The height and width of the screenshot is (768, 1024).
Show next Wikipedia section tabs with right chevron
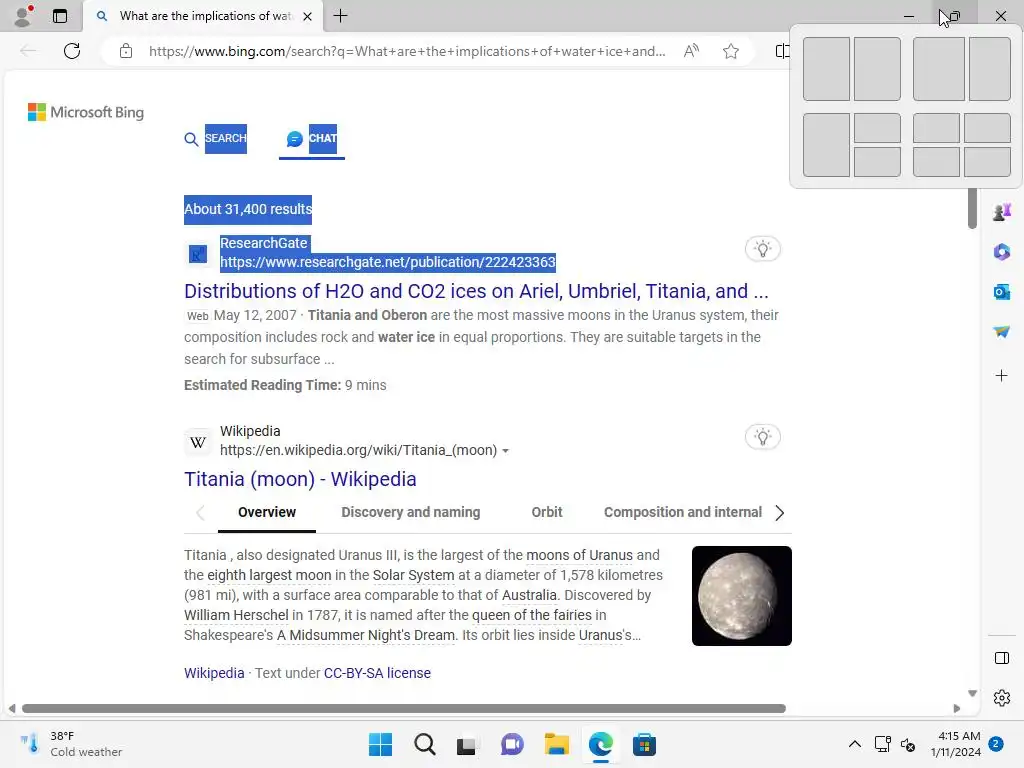coord(779,513)
